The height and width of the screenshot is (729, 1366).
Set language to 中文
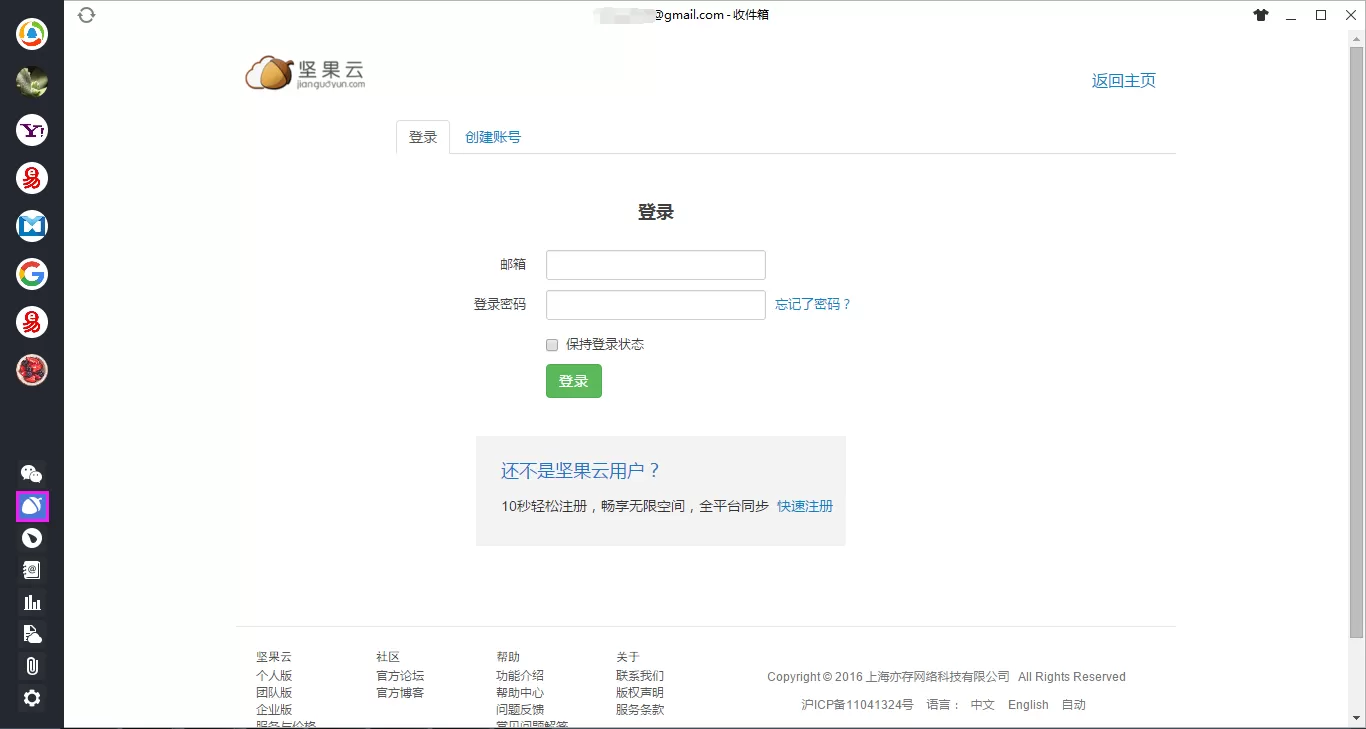983,705
